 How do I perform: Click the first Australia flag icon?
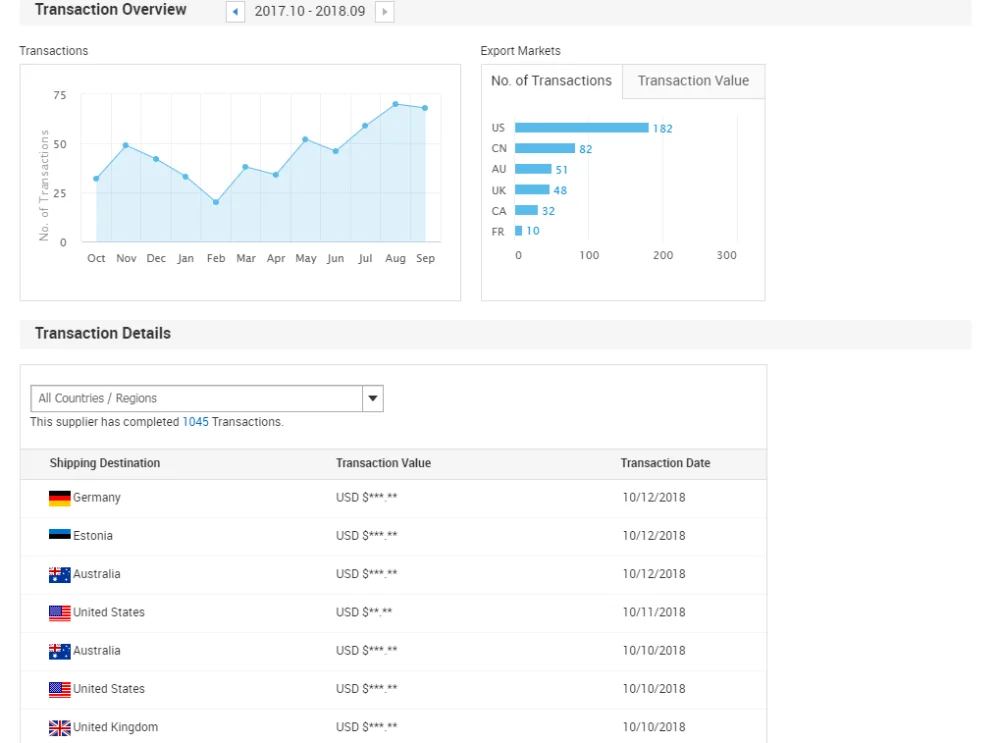60,575
